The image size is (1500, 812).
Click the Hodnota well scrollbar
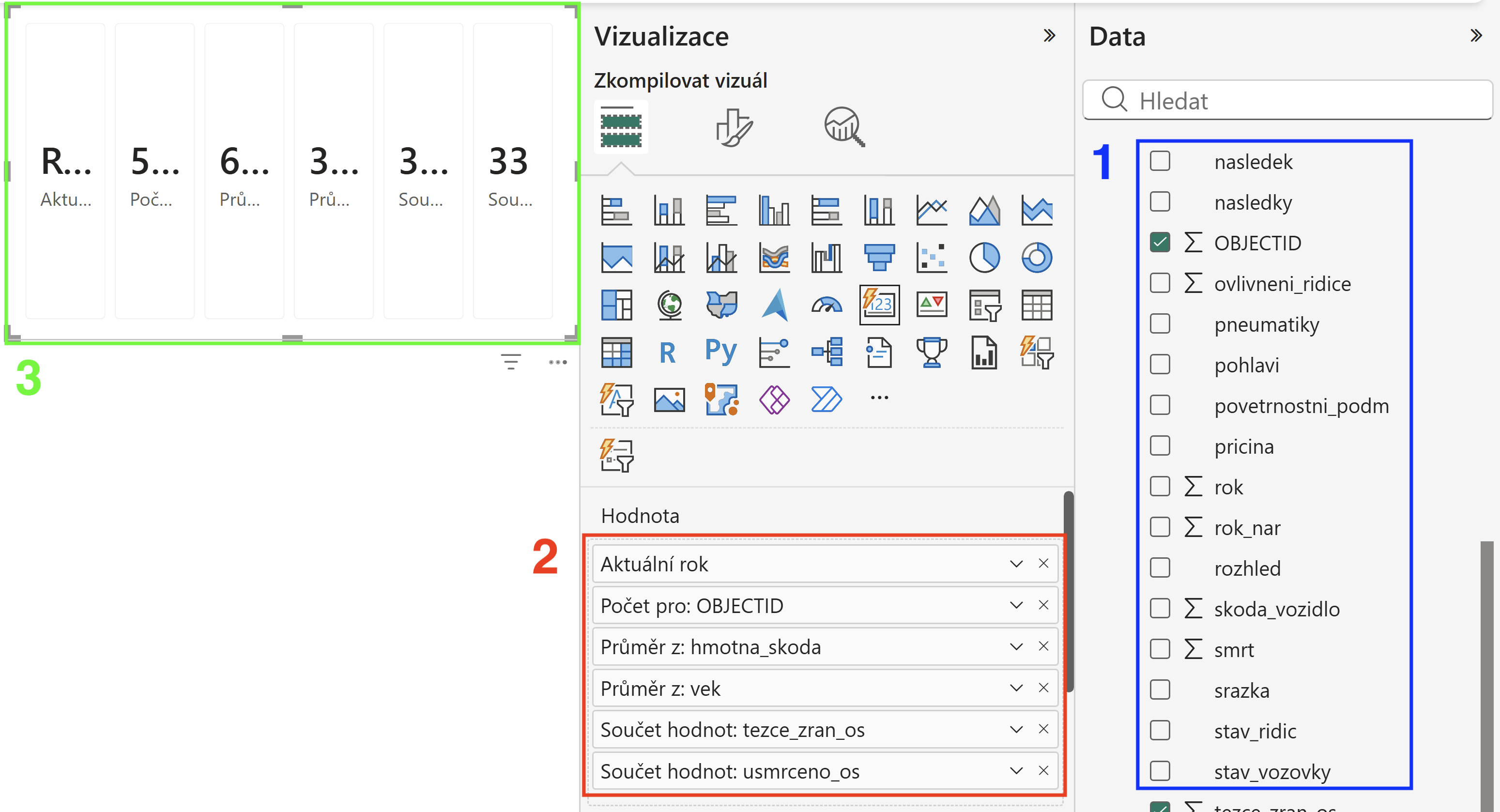click(1068, 592)
